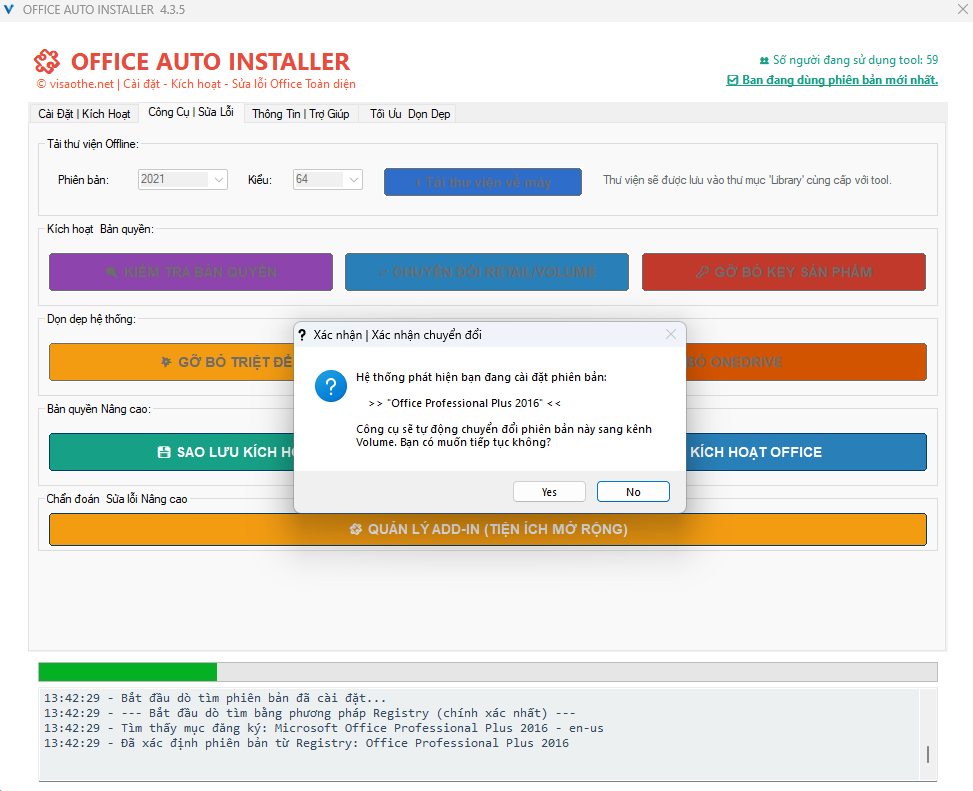Confirm conversion with Yes button
The height and width of the screenshot is (791, 973).
point(549,491)
